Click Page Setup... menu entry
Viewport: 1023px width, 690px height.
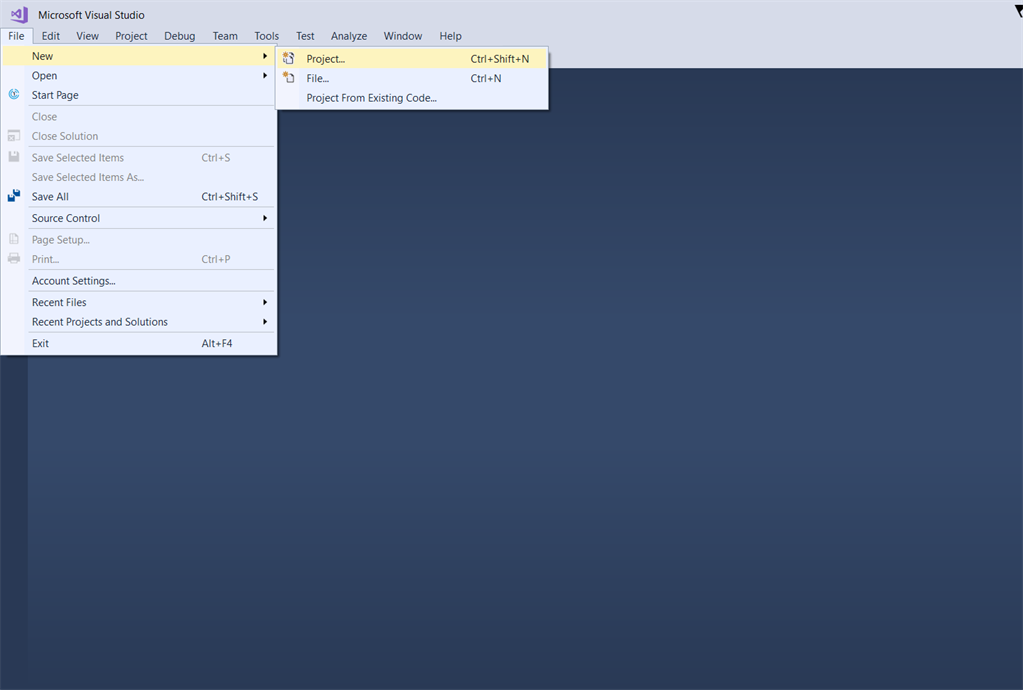(x=138, y=239)
